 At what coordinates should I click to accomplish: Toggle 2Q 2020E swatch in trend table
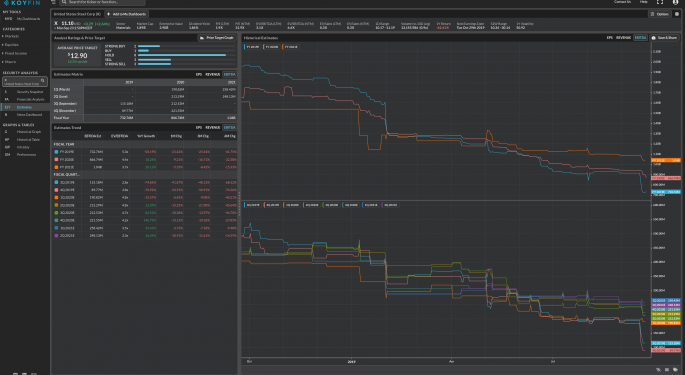point(56,205)
